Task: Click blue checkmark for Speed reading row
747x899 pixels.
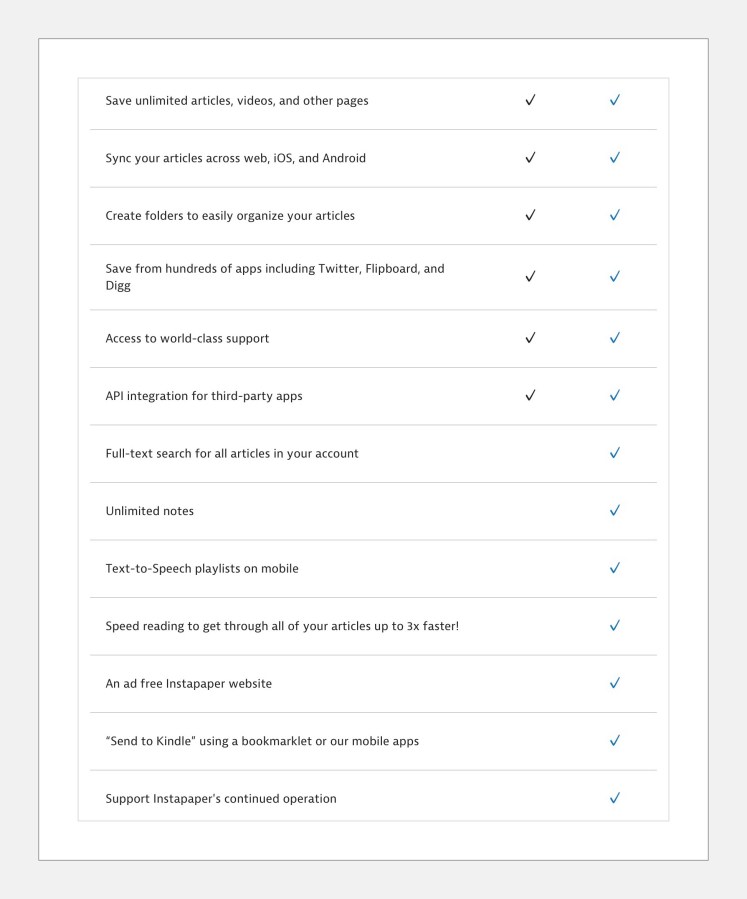Action: coord(615,626)
